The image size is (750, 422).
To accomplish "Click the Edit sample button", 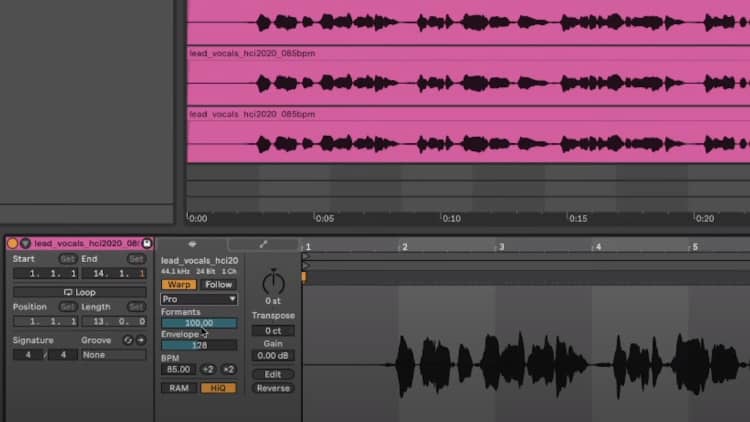I will 273,374.
